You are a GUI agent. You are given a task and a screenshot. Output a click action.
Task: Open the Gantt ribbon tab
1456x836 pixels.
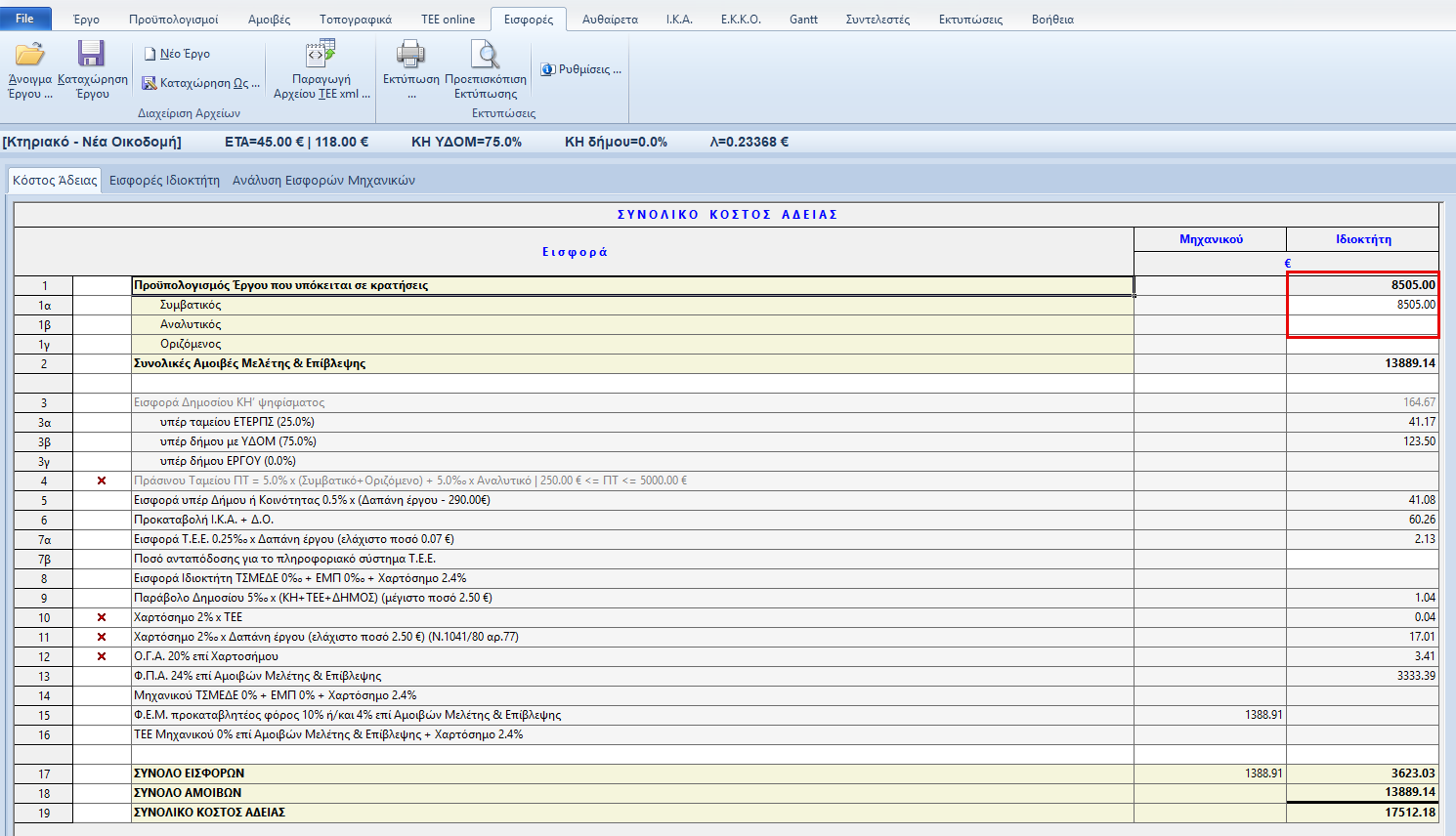[x=803, y=20]
